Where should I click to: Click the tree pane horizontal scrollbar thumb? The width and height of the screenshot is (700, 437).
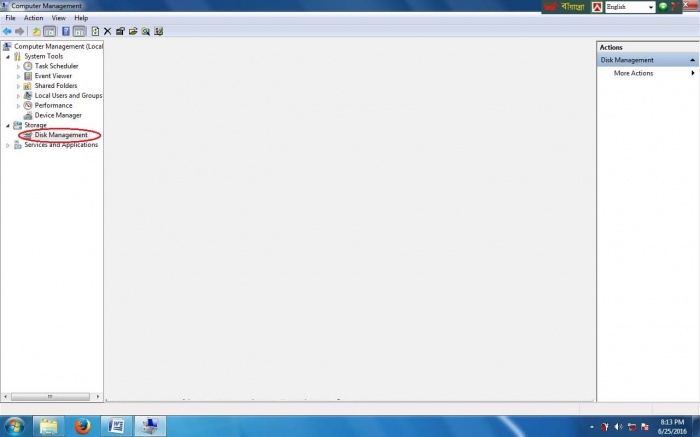(x=50, y=396)
